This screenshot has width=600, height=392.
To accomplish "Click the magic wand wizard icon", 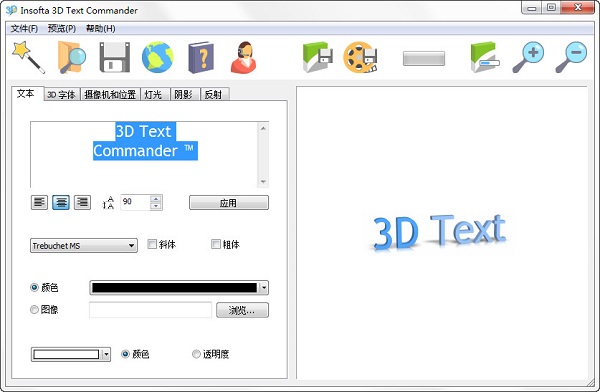I will pyautogui.click(x=29, y=57).
